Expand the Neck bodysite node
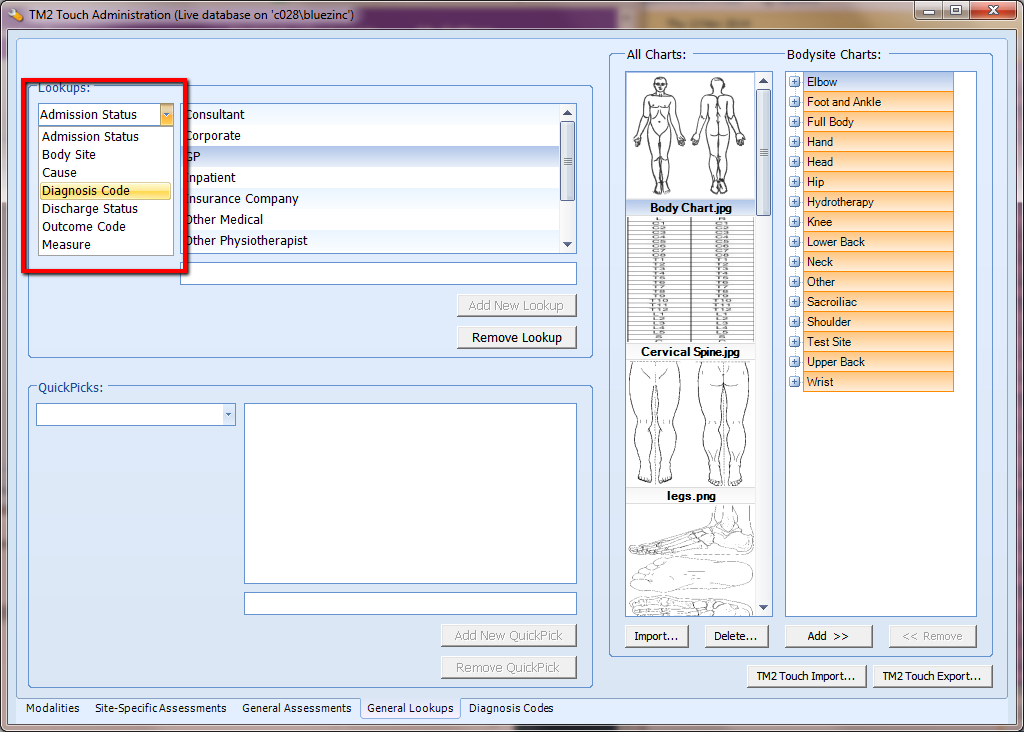 click(x=794, y=262)
